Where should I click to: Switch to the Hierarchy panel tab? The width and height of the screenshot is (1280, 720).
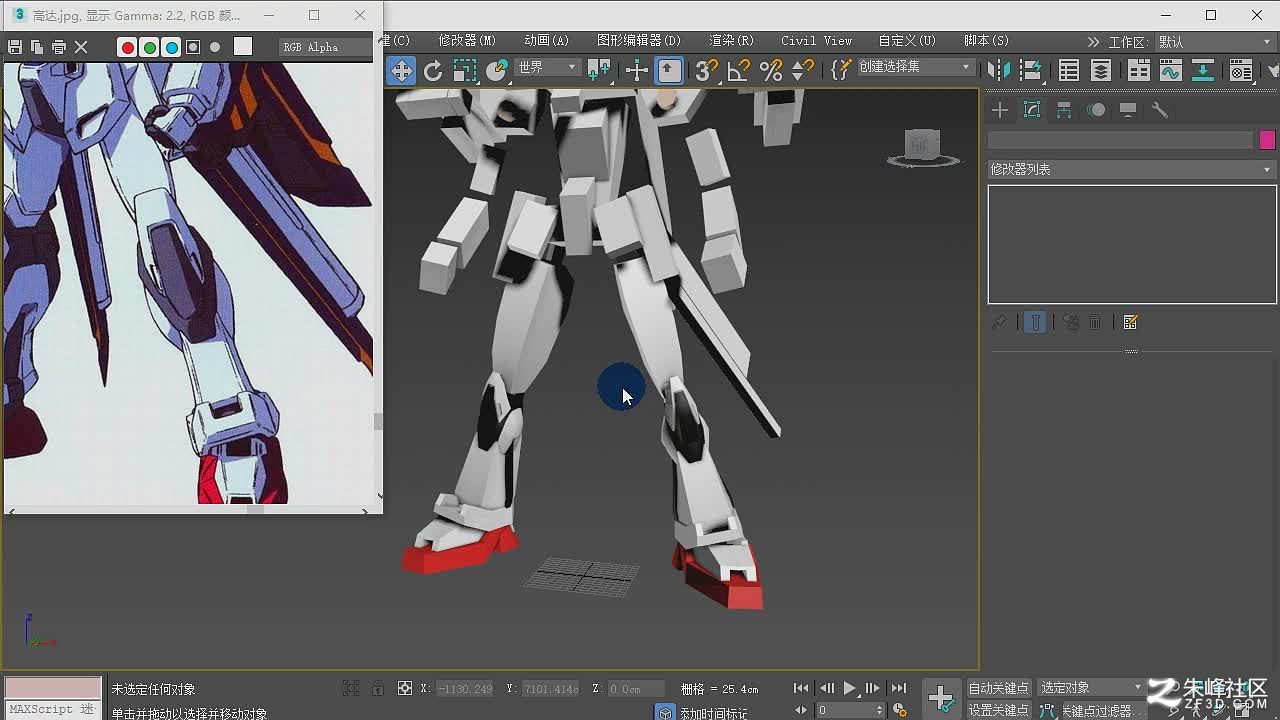1064,110
